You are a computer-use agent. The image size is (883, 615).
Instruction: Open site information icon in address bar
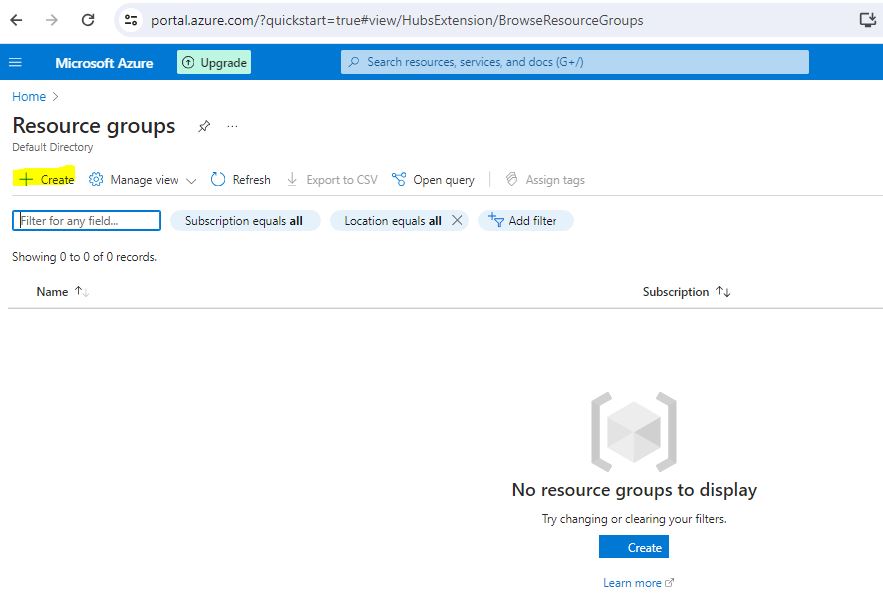point(131,20)
